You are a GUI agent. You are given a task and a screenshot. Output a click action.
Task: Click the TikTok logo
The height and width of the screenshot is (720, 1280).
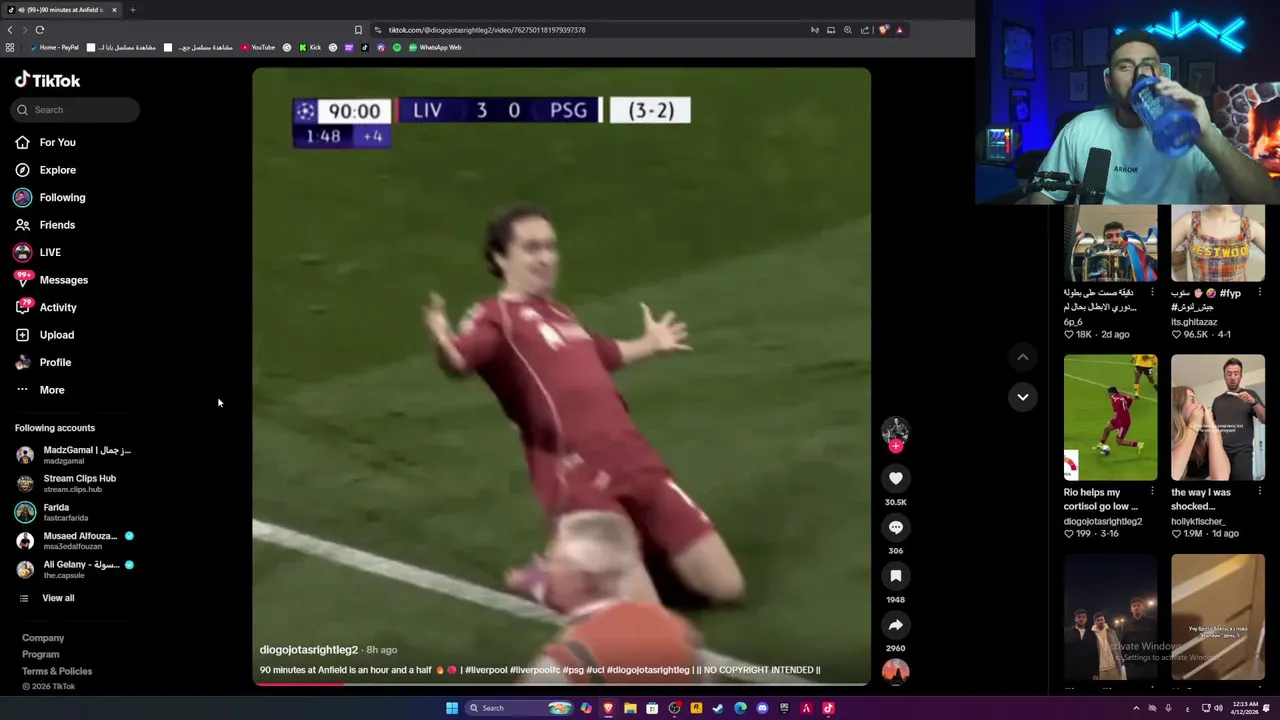[47, 80]
